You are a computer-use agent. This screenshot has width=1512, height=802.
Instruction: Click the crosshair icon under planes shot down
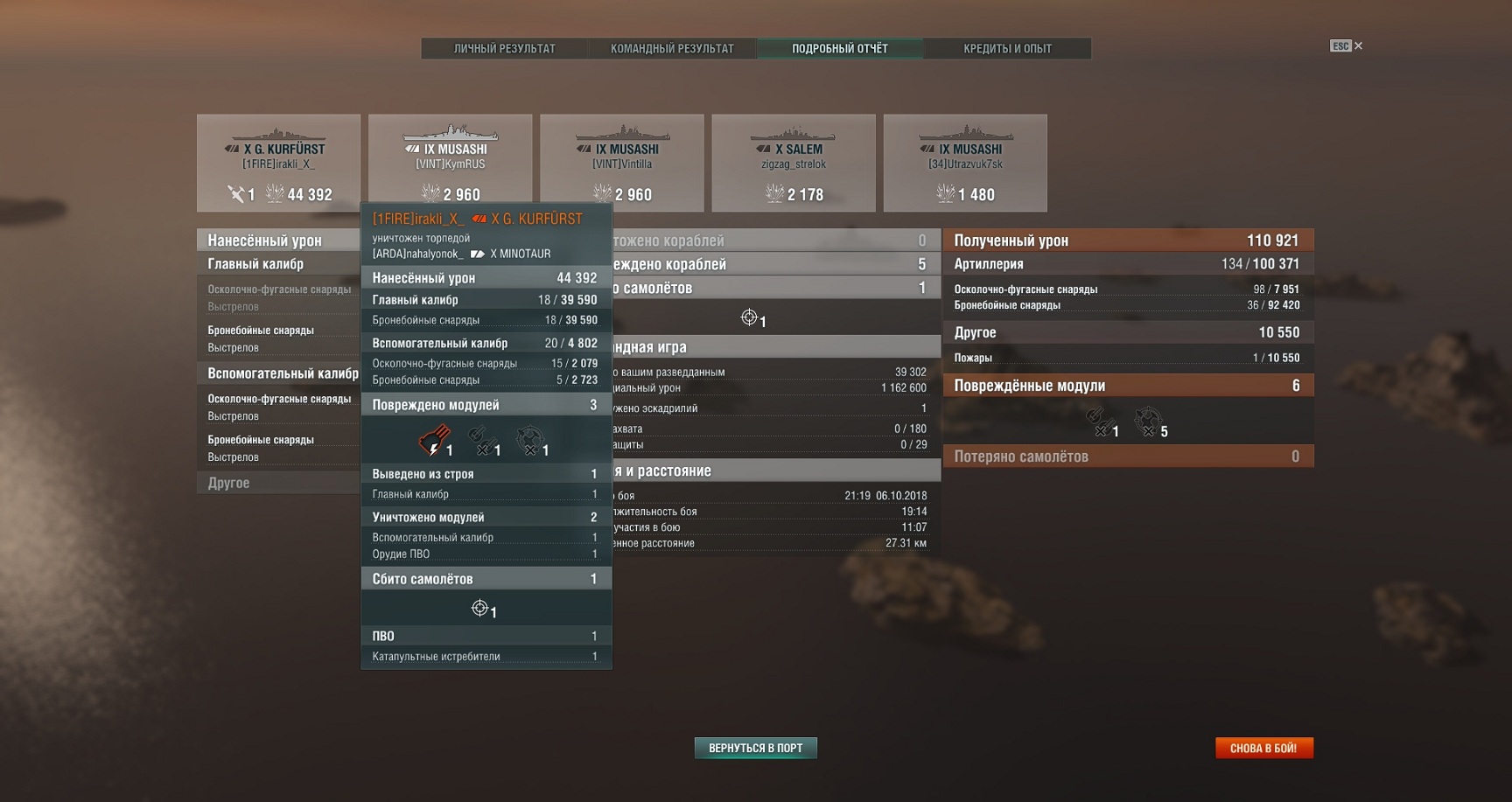749,317
